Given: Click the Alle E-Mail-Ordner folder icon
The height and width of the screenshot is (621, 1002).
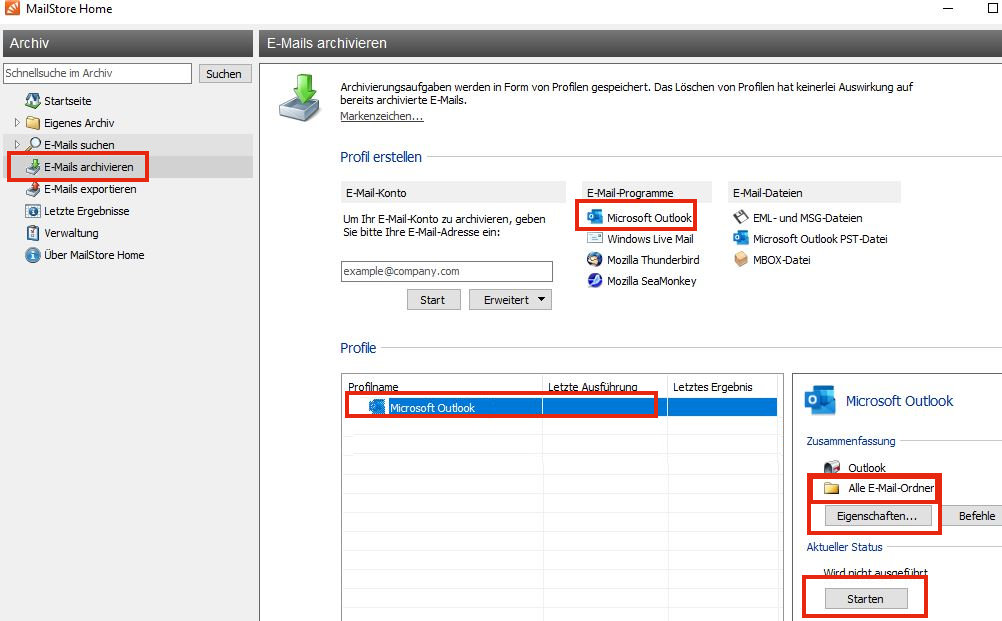Looking at the screenshot, I should pyautogui.click(x=831, y=488).
